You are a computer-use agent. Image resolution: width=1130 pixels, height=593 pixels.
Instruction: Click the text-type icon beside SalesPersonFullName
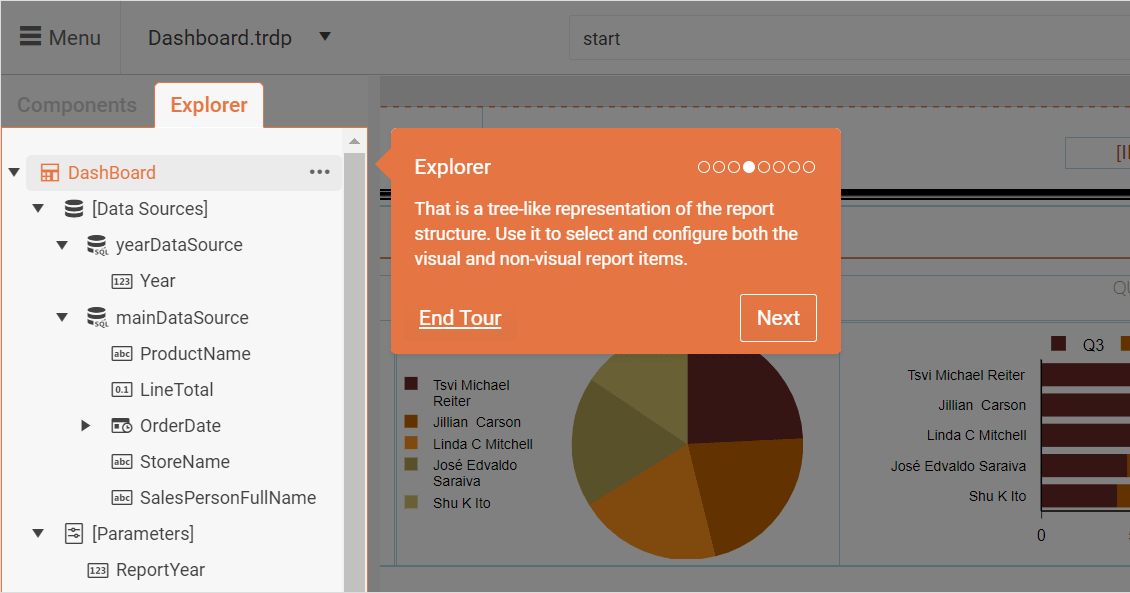[x=122, y=498]
